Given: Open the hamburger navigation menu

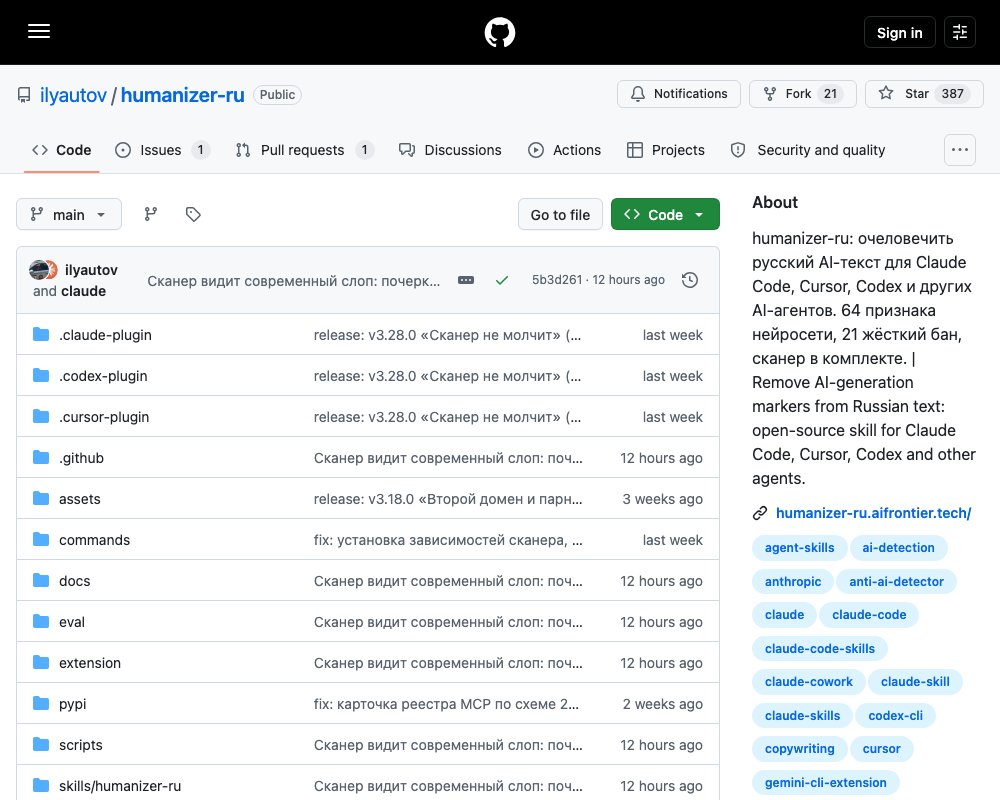Looking at the screenshot, I should point(39,31).
